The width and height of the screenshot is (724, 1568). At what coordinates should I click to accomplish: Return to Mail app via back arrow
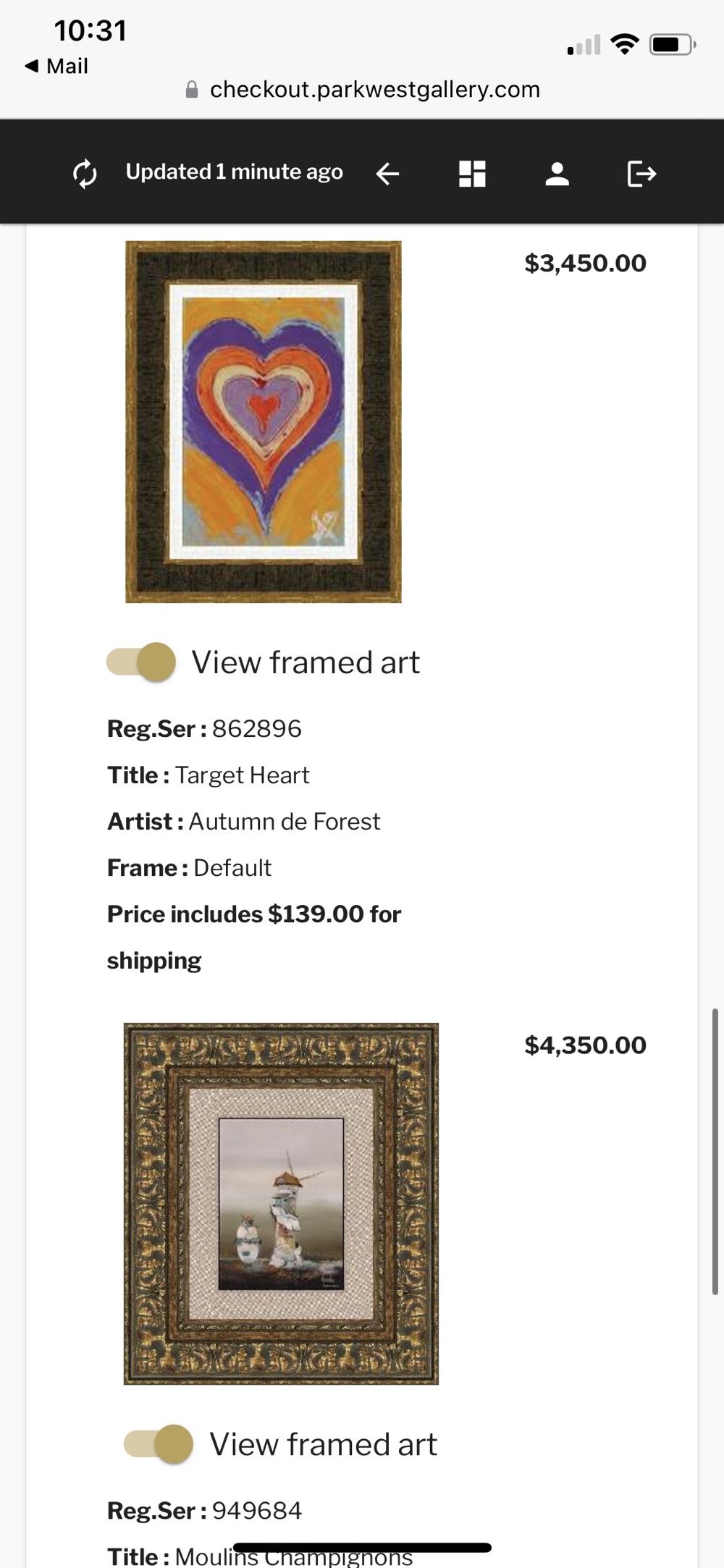[x=56, y=66]
